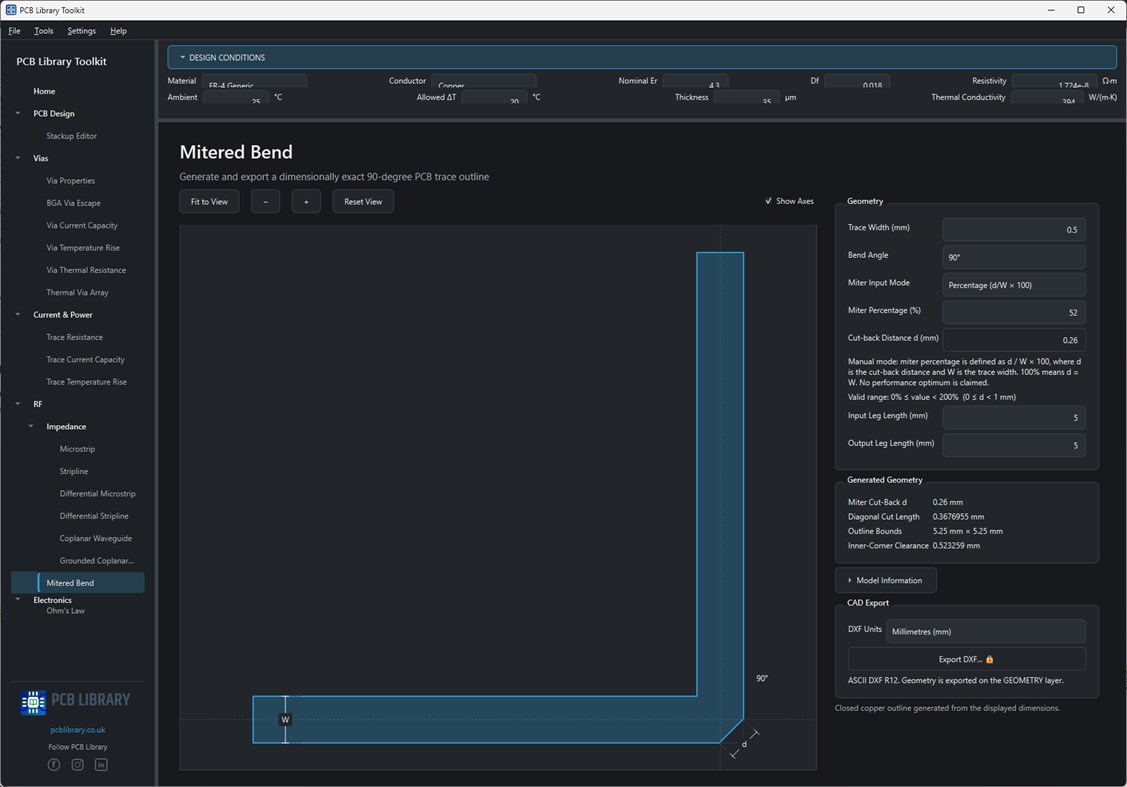Click the PCB Library logo
The height and width of the screenshot is (787, 1127).
75,701
